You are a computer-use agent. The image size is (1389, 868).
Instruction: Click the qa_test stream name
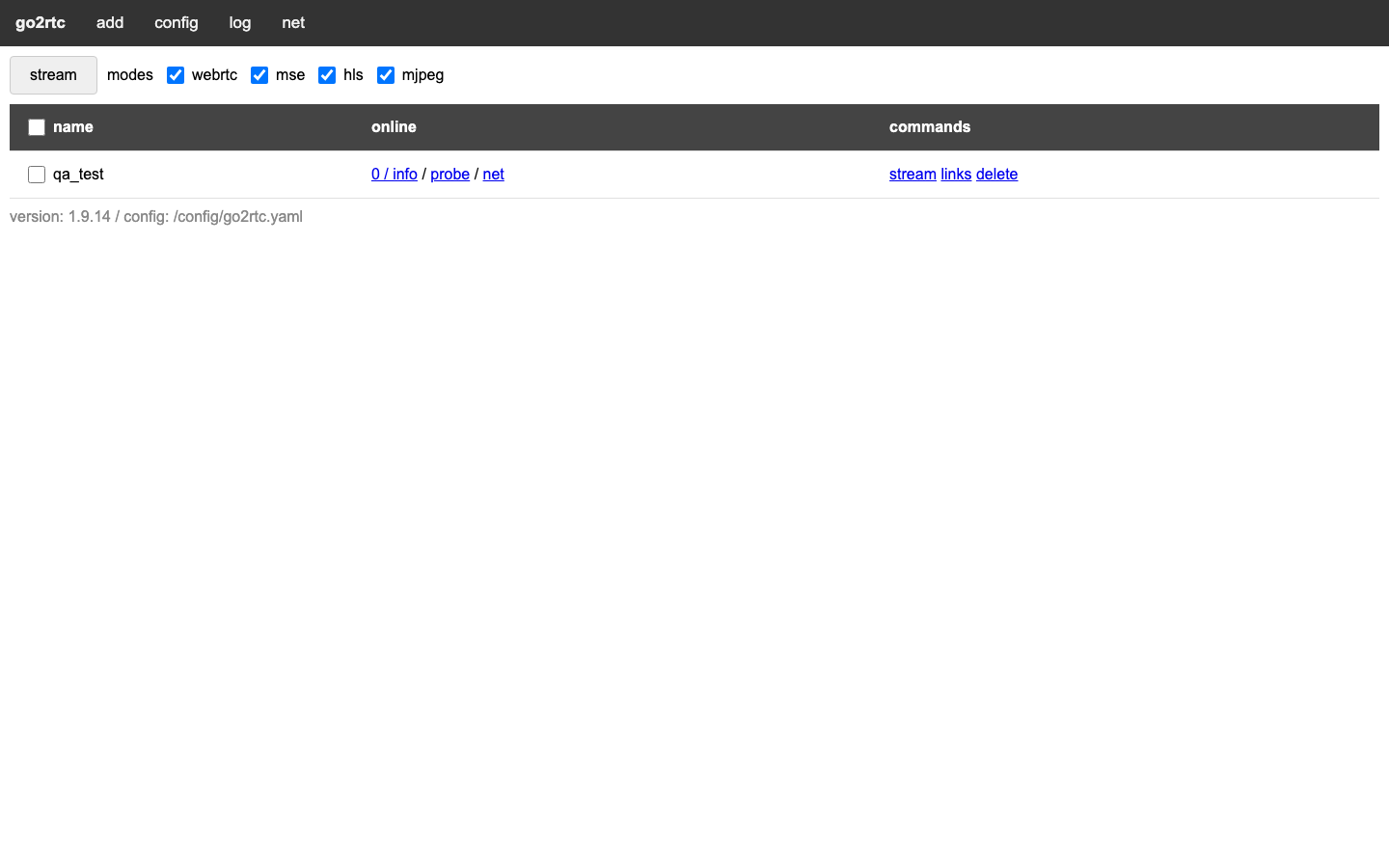(x=78, y=174)
